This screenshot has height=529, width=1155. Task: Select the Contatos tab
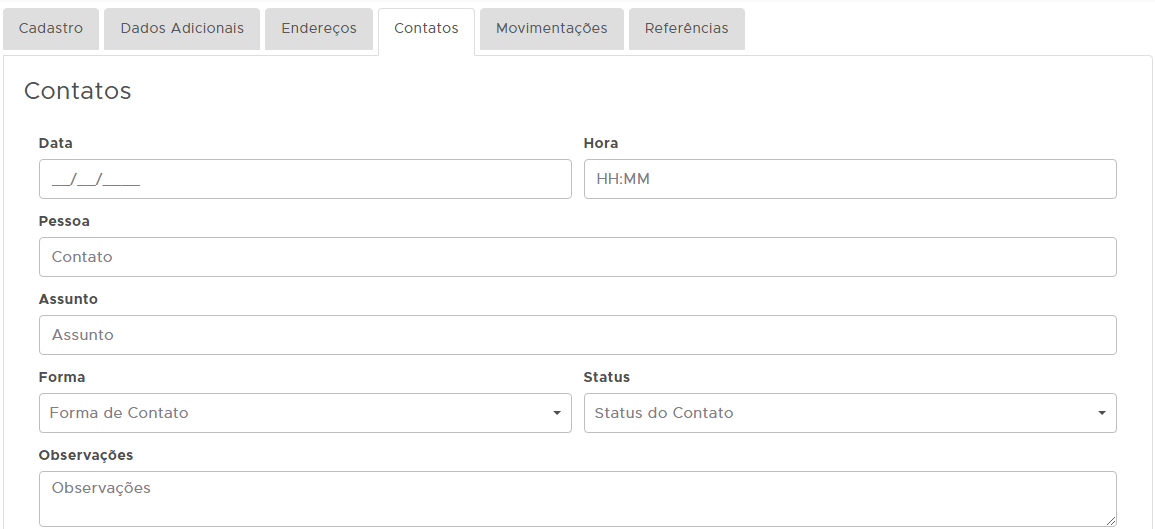pos(426,29)
